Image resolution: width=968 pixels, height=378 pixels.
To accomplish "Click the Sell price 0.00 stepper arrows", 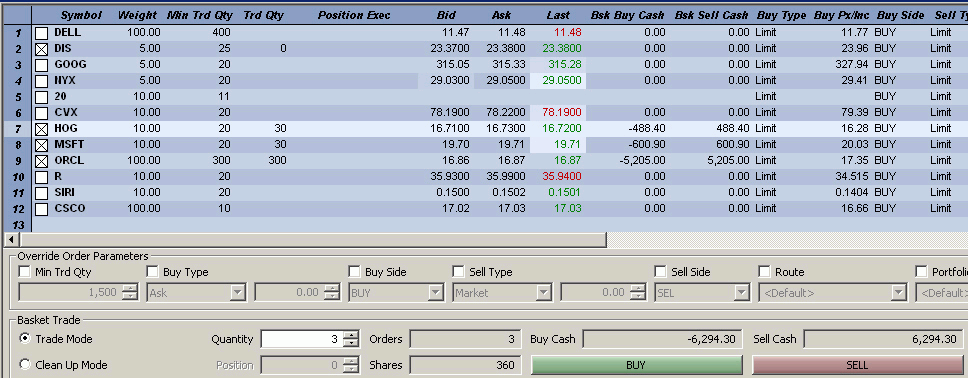I will click(x=638, y=293).
